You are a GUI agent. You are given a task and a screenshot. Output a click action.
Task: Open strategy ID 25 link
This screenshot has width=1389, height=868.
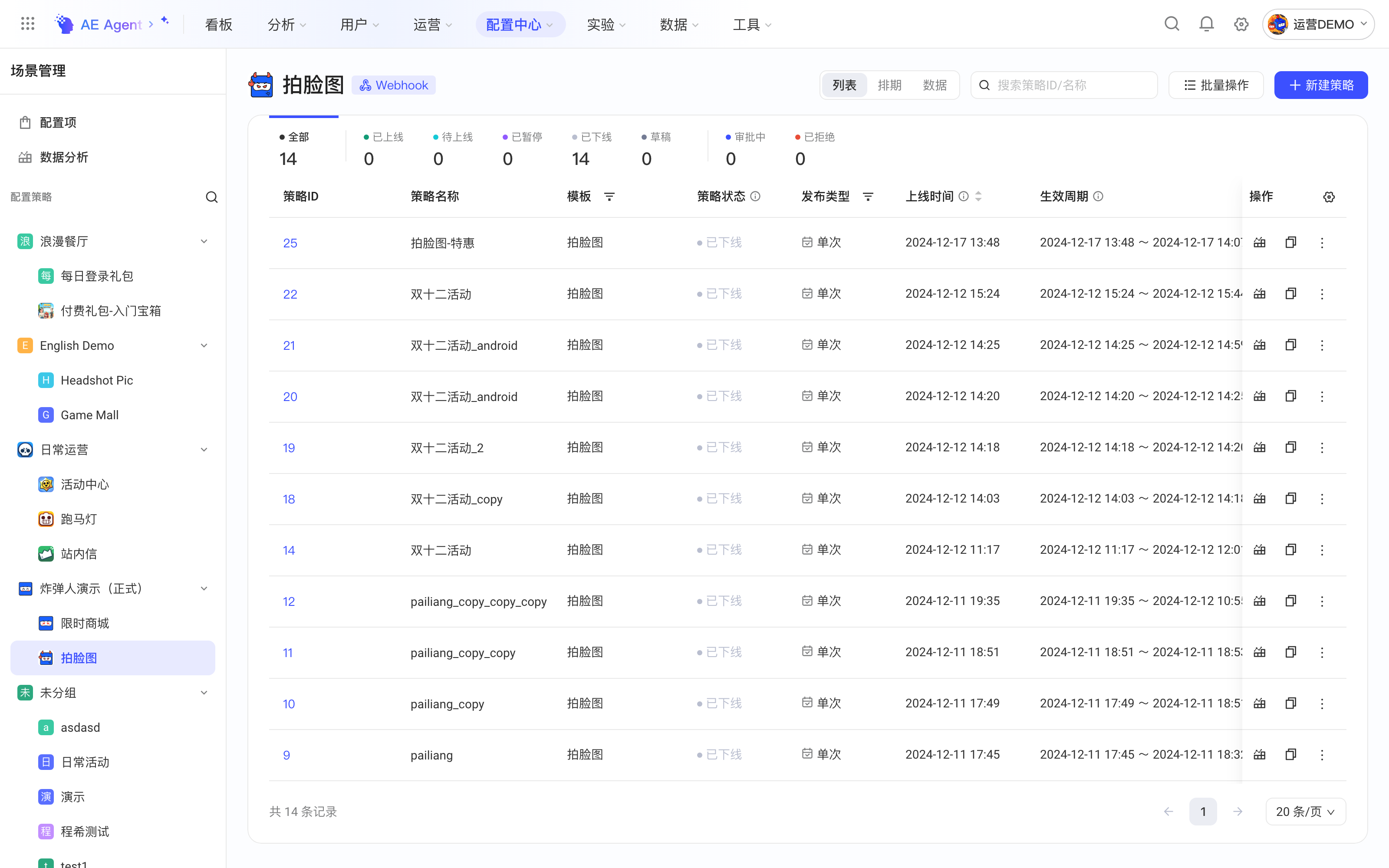point(290,243)
